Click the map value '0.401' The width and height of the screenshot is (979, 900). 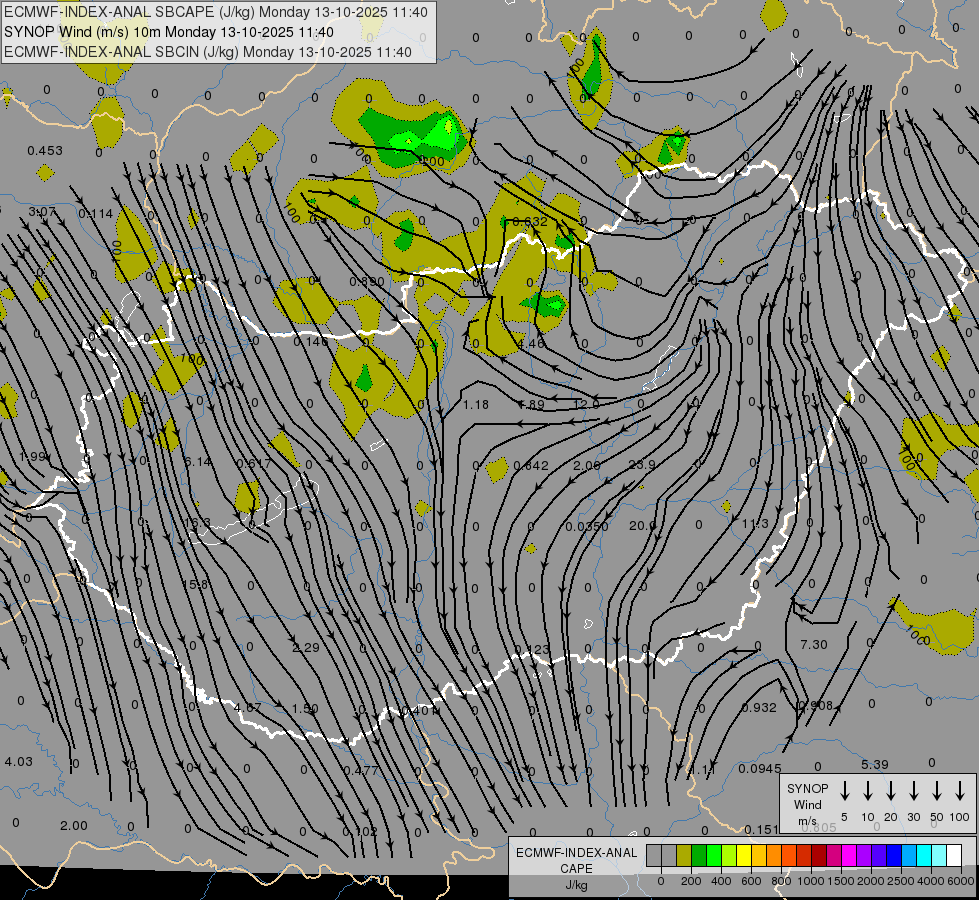(418, 711)
